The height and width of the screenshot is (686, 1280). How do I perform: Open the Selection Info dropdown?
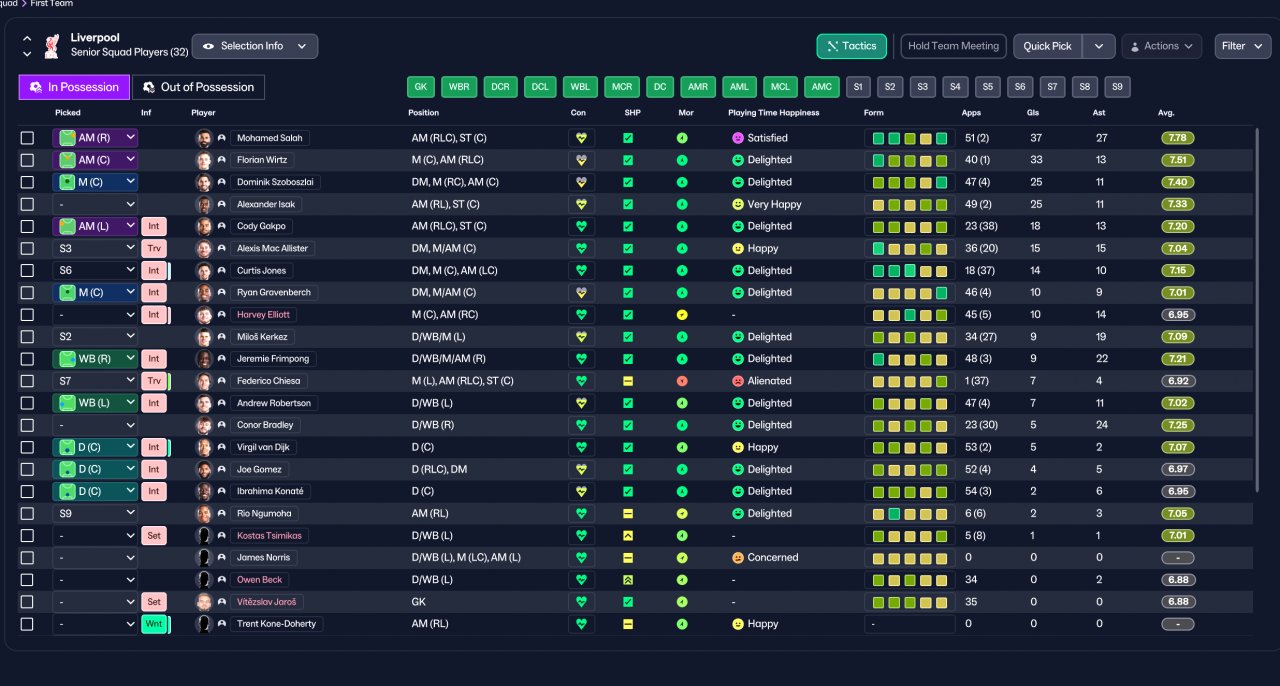coord(255,46)
